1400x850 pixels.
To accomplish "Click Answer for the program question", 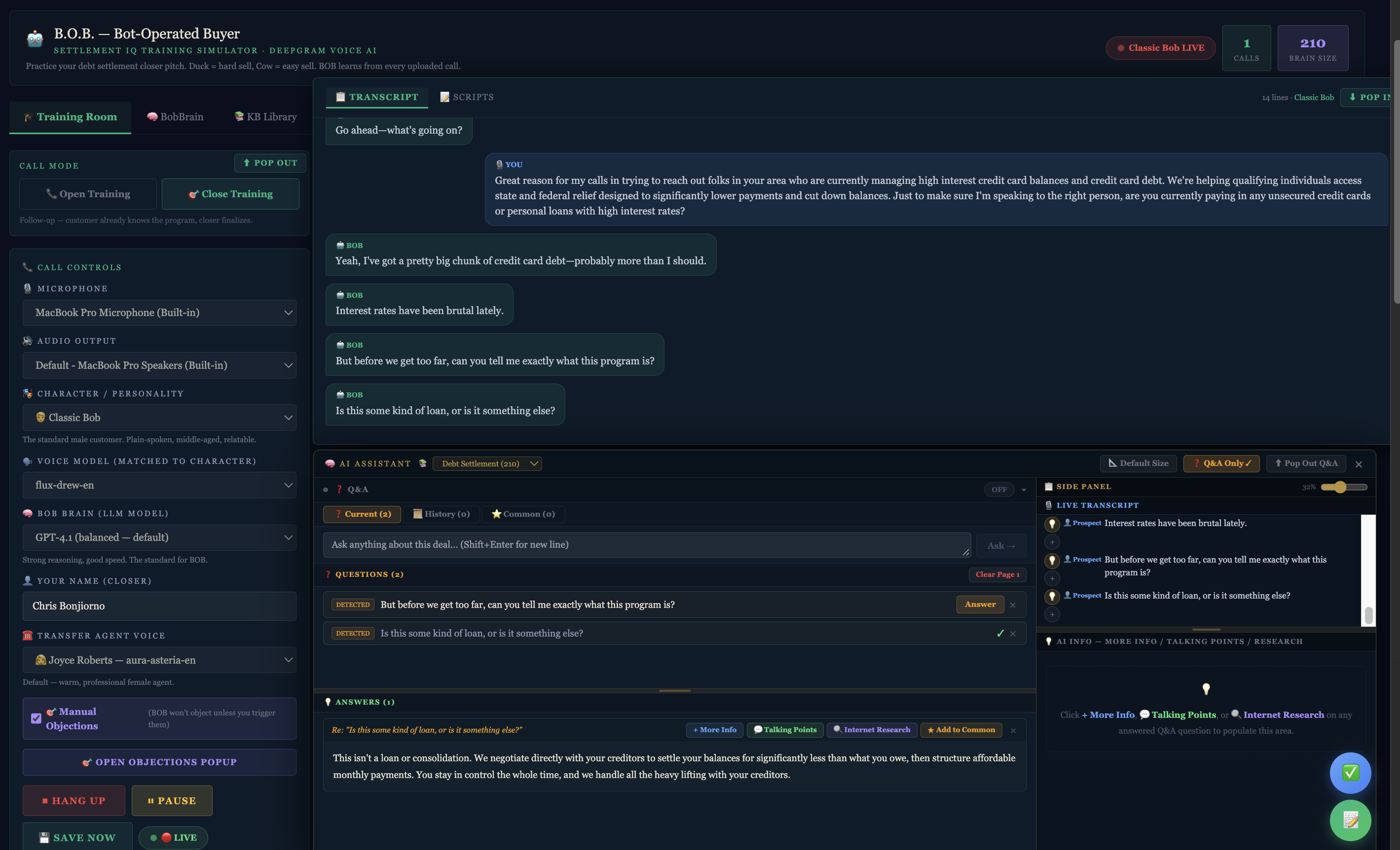I will click(x=980, y=604).
